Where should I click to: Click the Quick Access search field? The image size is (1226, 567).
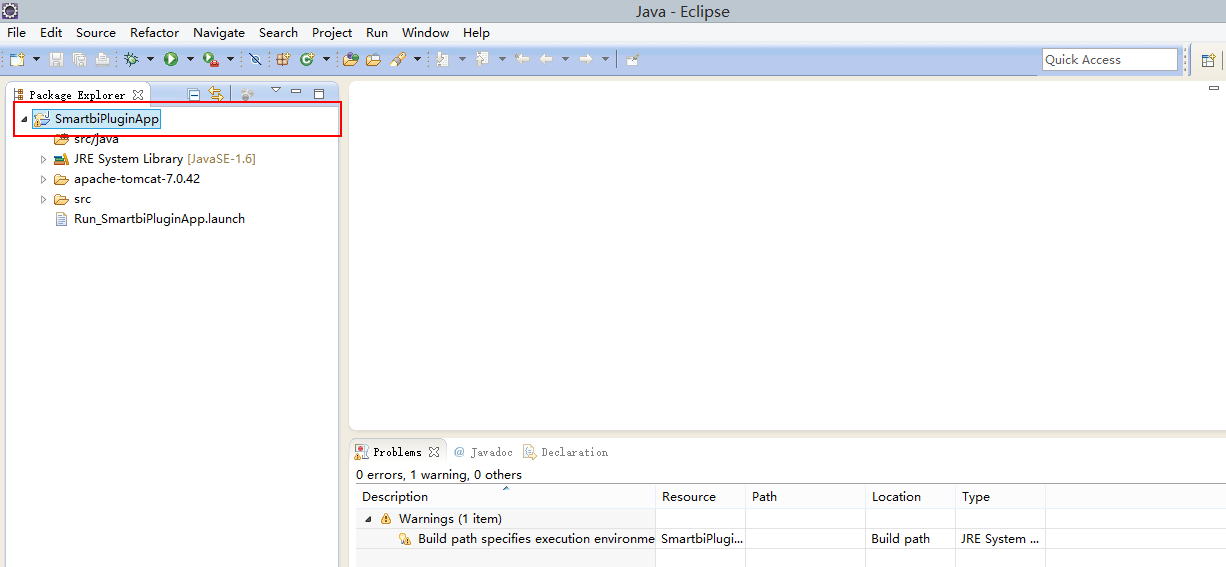(1110, 60)
